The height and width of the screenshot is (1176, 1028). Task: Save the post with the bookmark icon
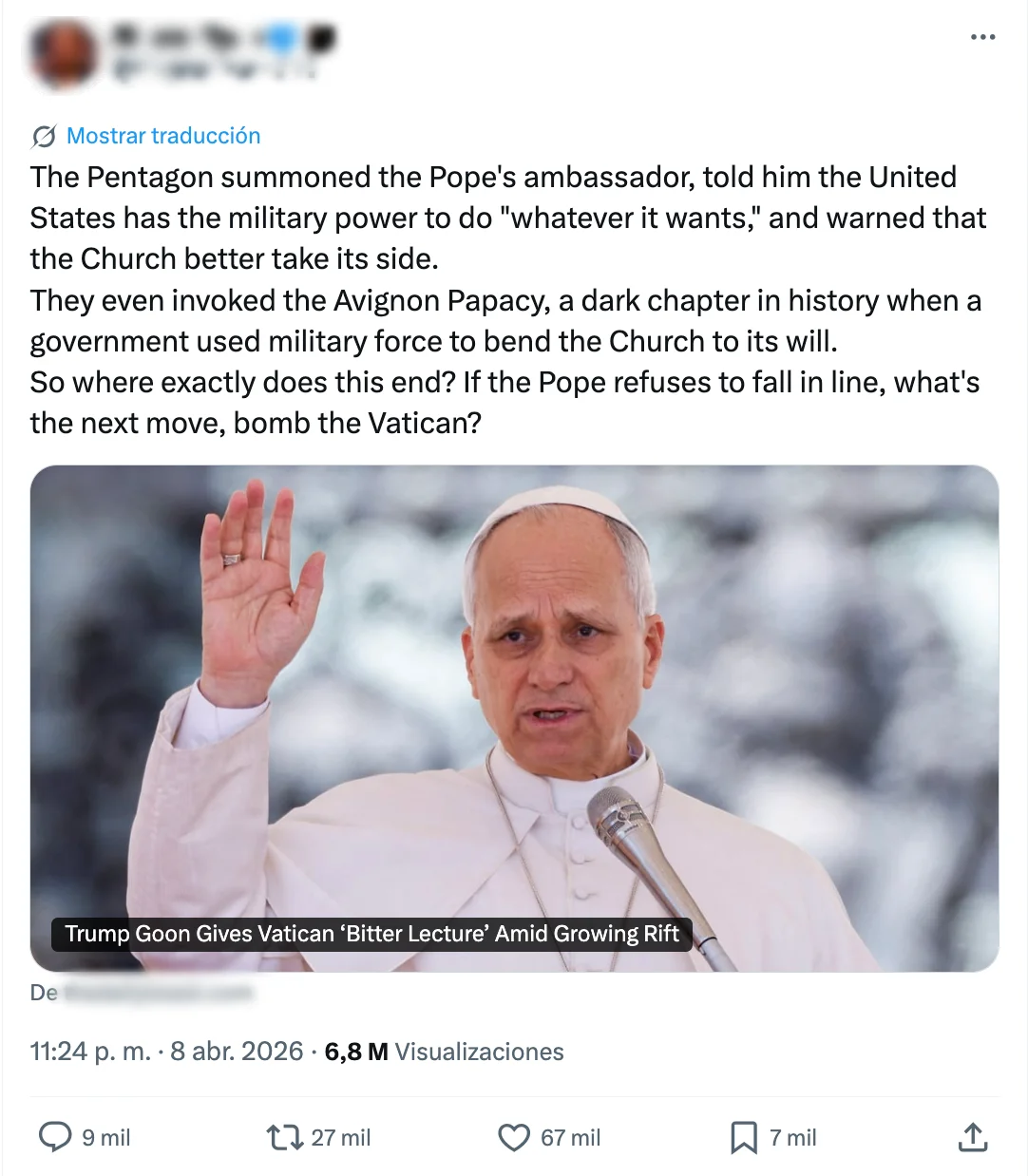pos(743,1137)
